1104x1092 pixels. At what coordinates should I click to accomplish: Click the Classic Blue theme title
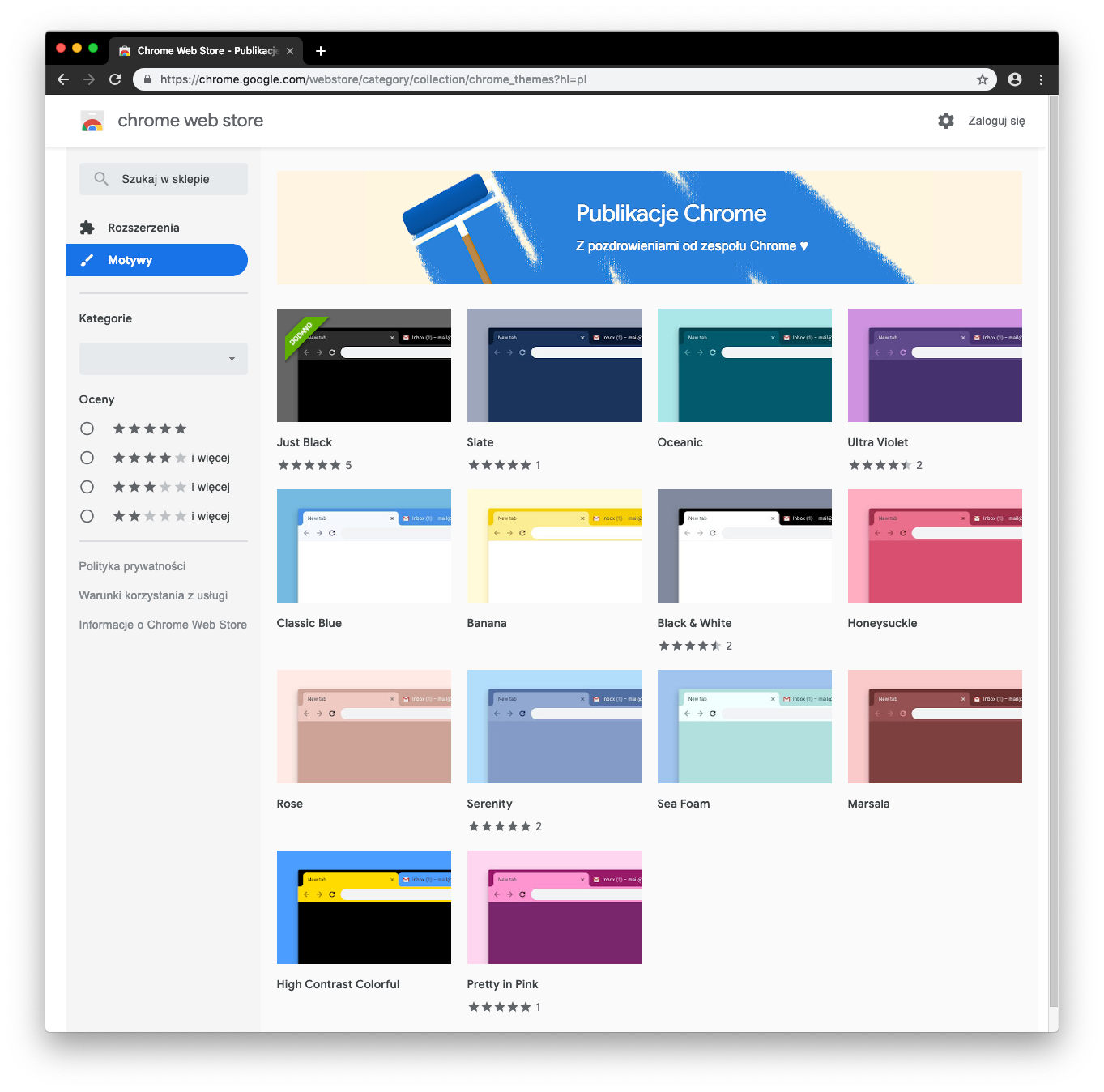tap(309, 623)
